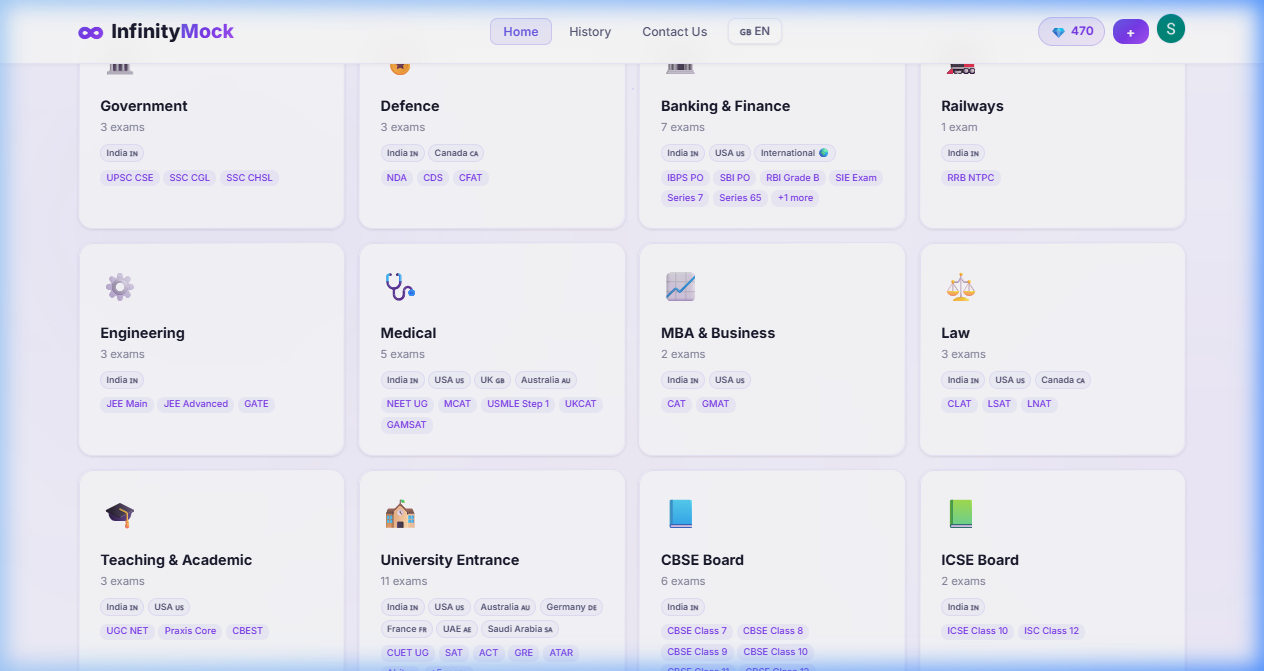The image size is (1264, 671).
Task: Select the NDA exam tag
Action: pos(397,178)
